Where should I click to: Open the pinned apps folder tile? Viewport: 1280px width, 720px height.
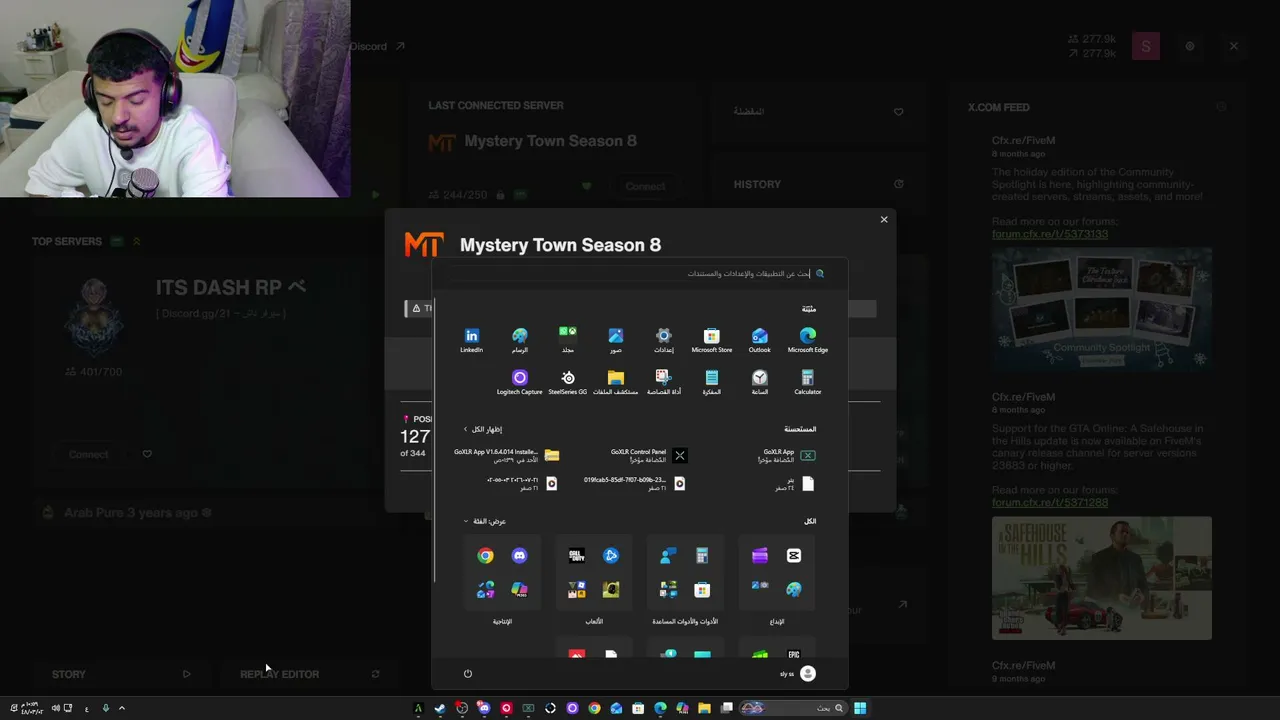tap(568, 340)
